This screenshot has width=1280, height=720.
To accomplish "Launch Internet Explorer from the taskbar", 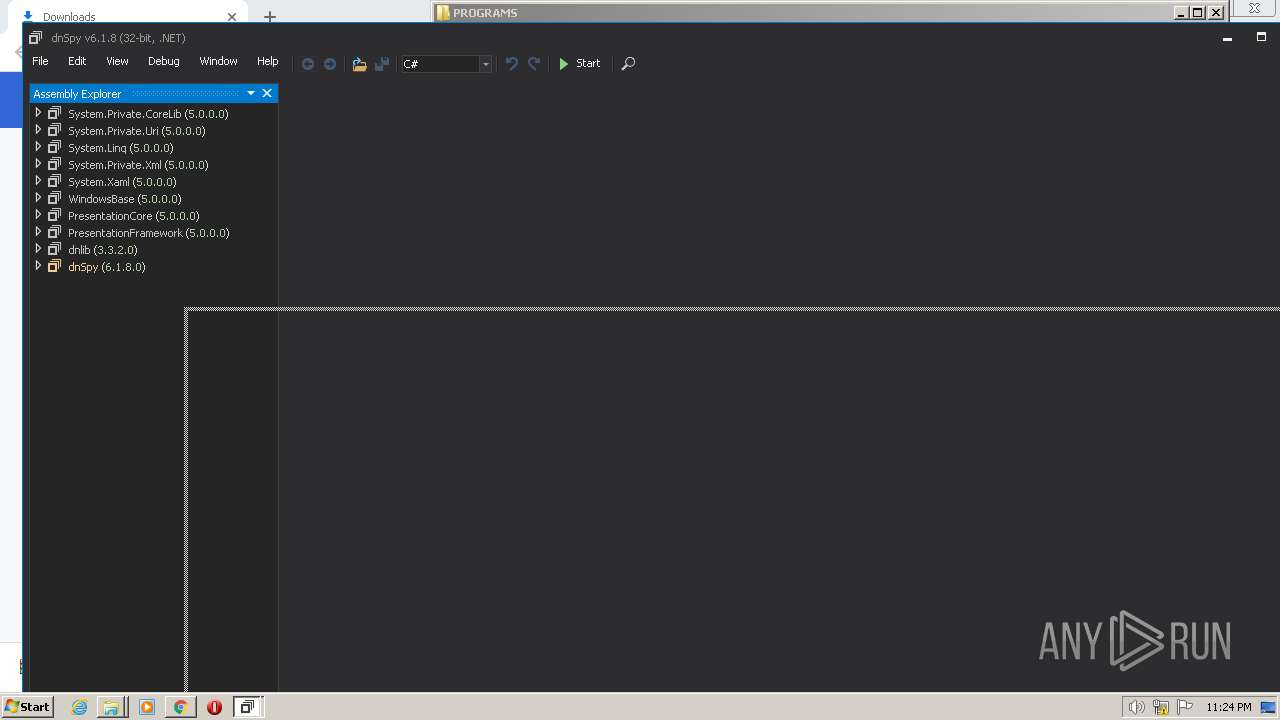I will (79, 706).
